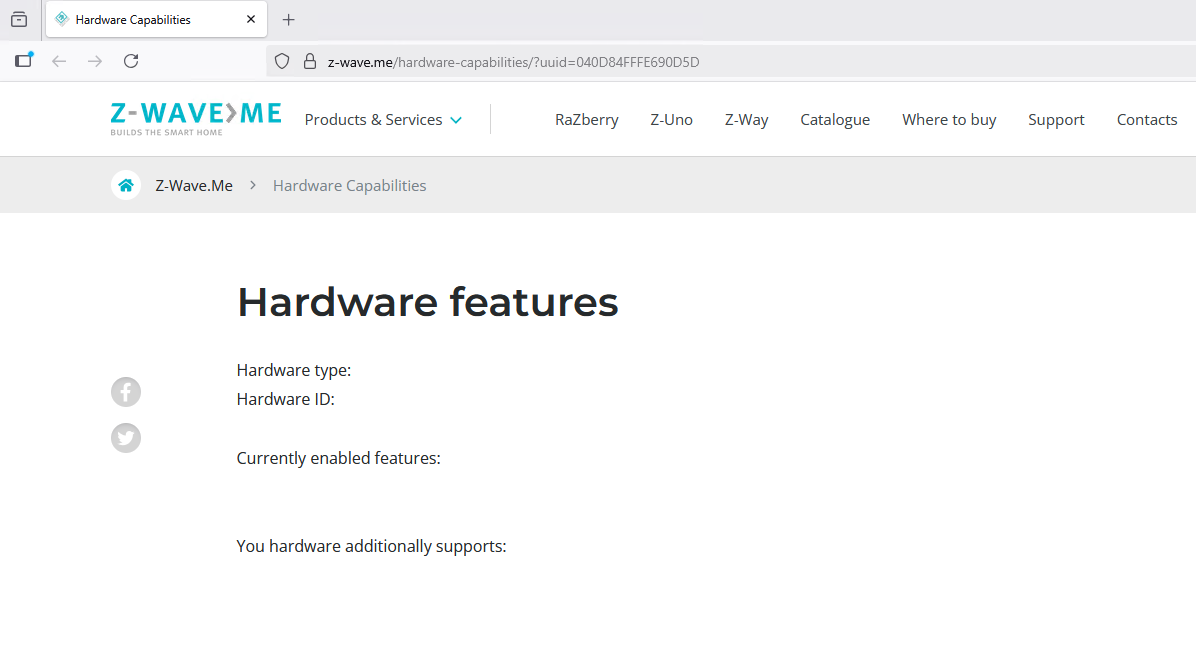1196x650 pixels.
Task: Click the shield tracking protection icon
Action: tap(282, 61)
